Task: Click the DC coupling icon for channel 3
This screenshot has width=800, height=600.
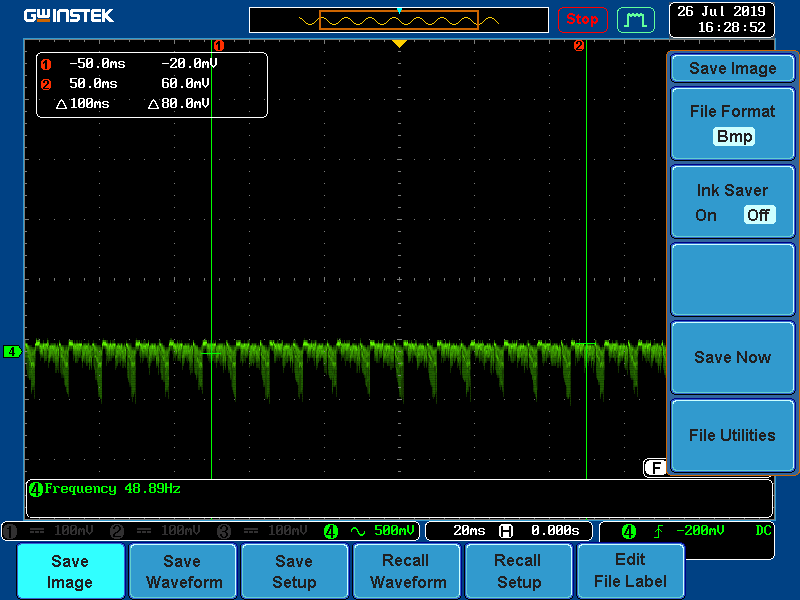Action: tap(251, 531)
